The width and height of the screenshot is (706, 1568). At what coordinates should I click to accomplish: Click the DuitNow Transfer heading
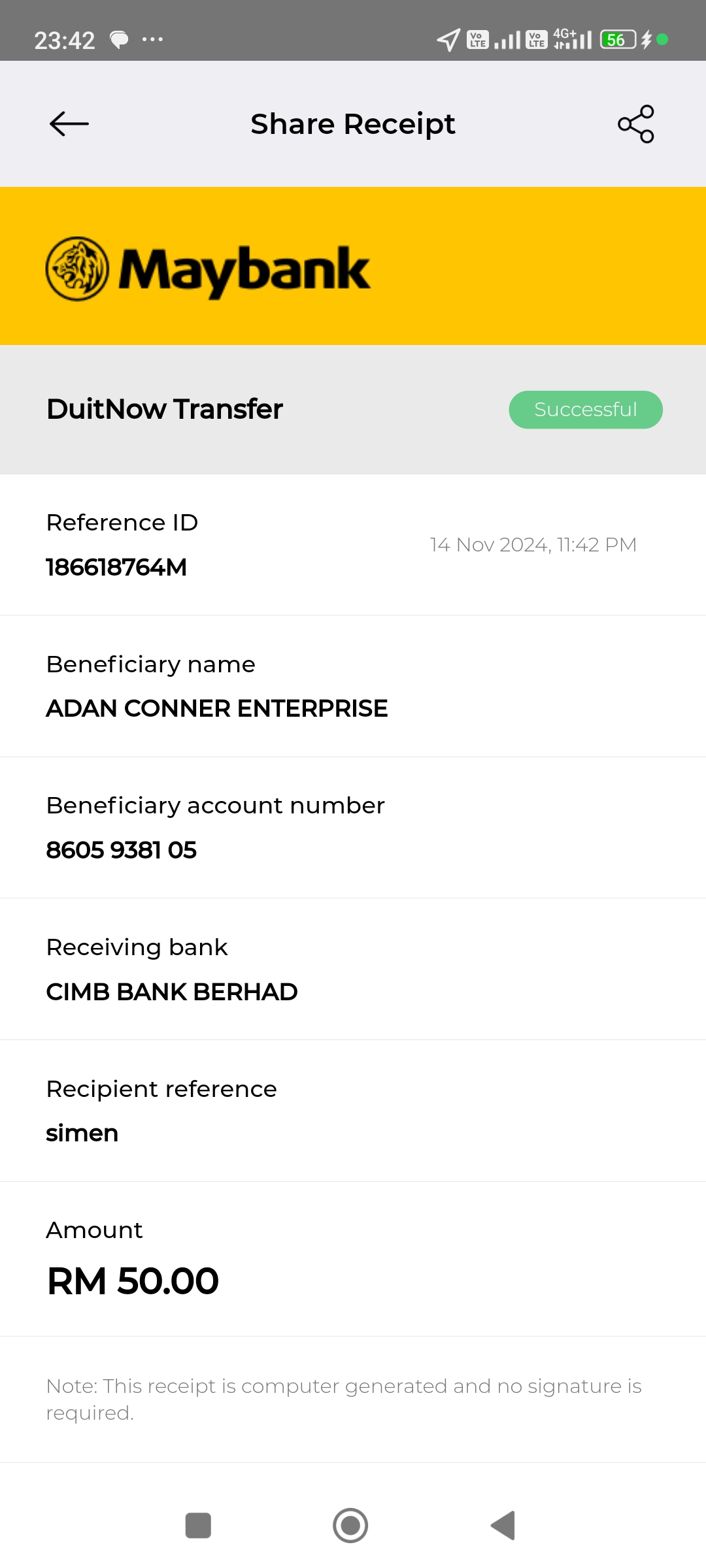tap(165, 409)
